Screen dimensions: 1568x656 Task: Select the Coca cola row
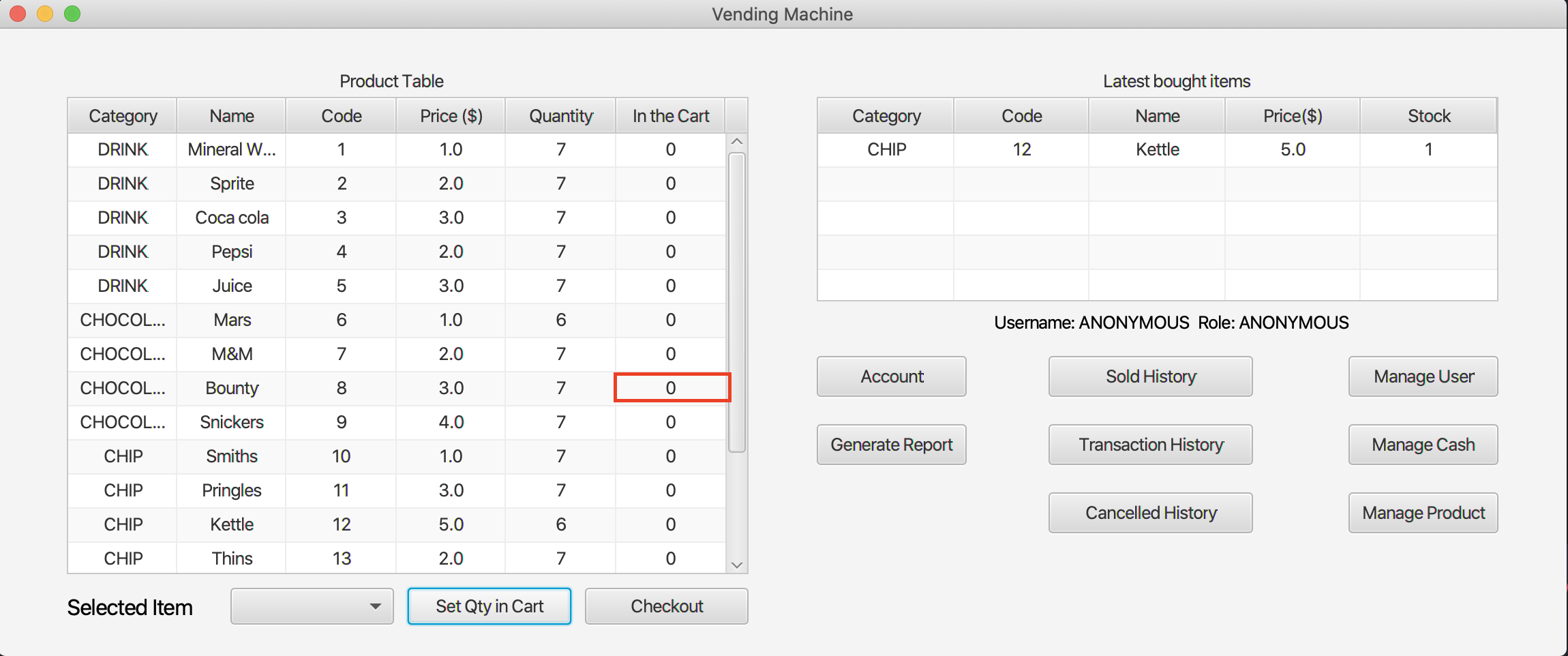(232, 218)
